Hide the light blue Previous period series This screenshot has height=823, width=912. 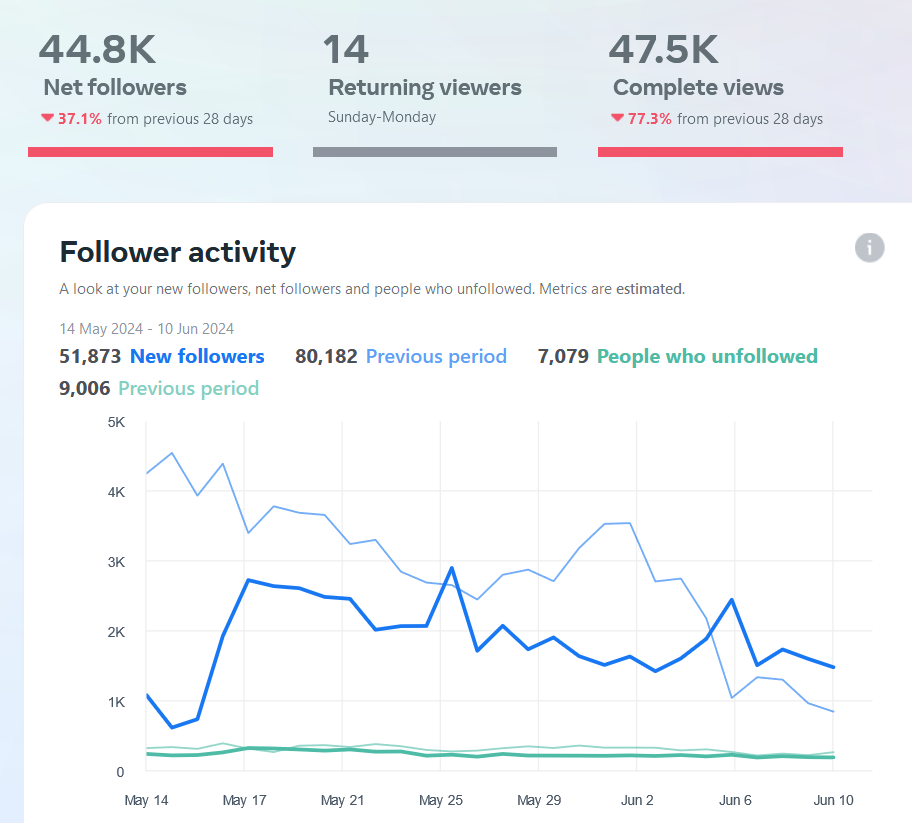coord(436,356)
